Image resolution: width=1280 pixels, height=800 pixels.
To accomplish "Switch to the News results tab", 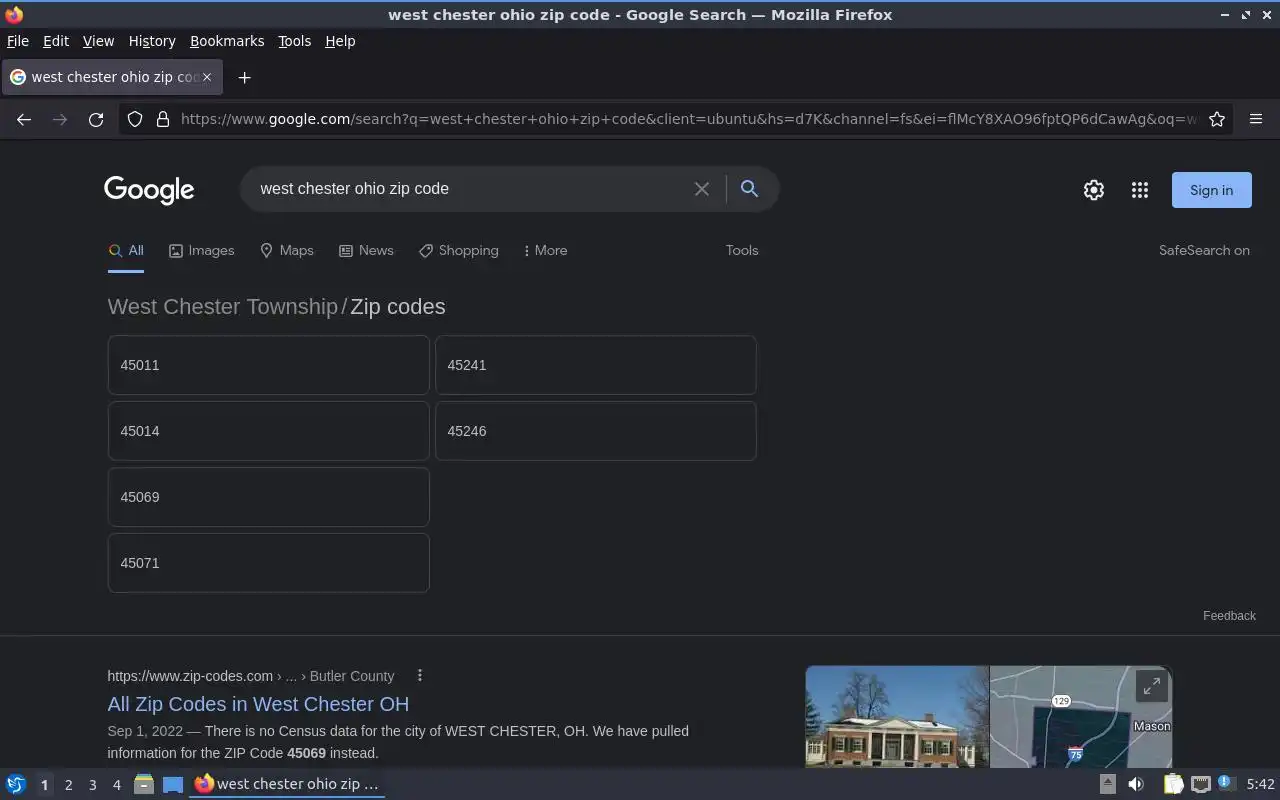I will coord(366,251).
